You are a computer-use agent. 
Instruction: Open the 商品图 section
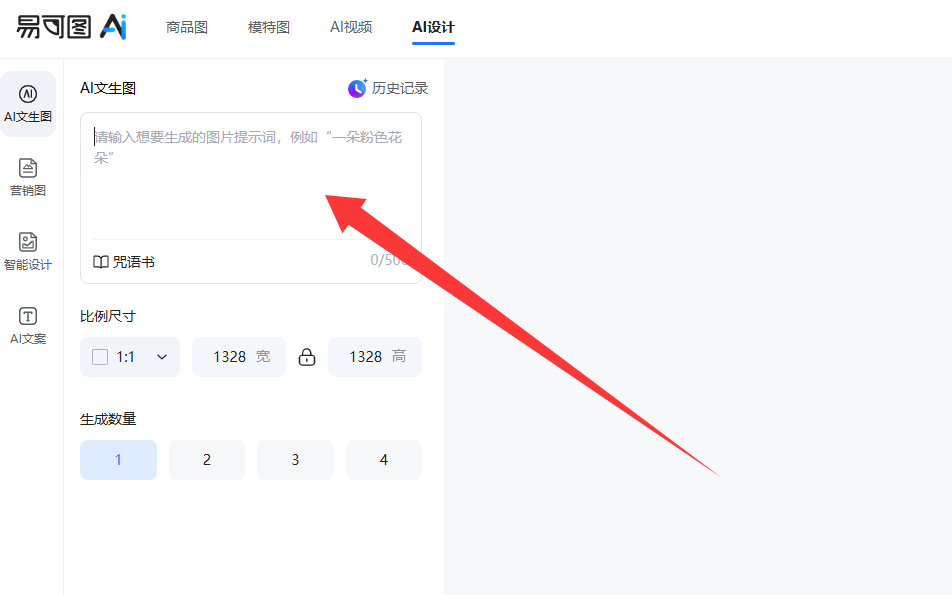click(187, 27)
